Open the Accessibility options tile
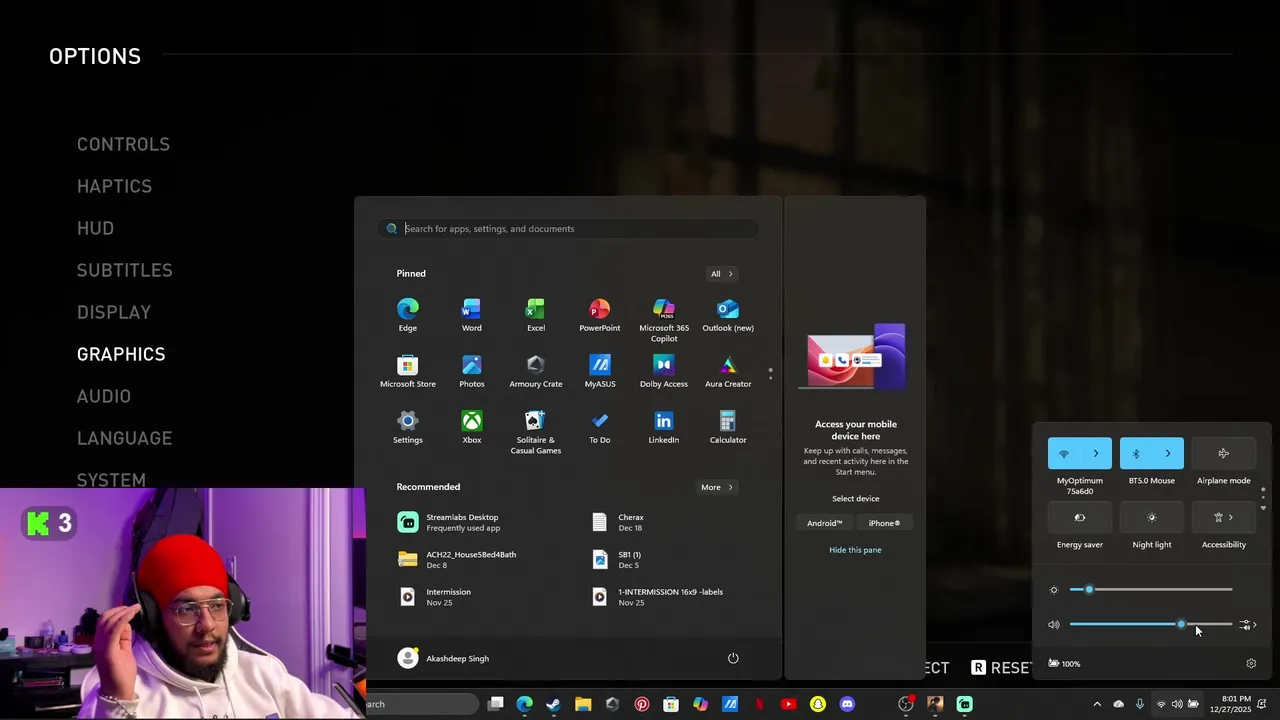1280x720 pixels. point(1223,518)
